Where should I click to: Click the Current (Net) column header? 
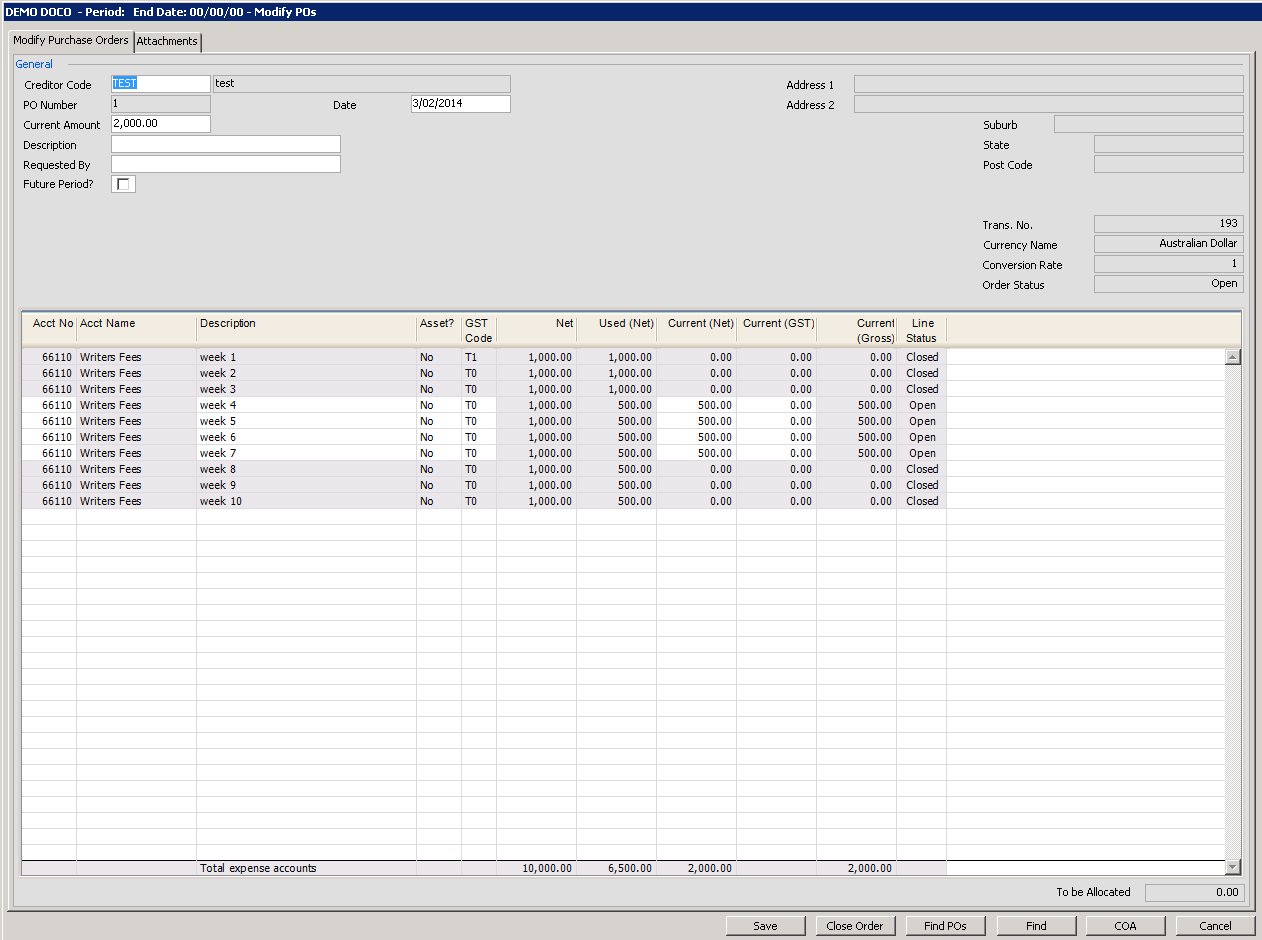pyautogui.click(x=697, y=331)
